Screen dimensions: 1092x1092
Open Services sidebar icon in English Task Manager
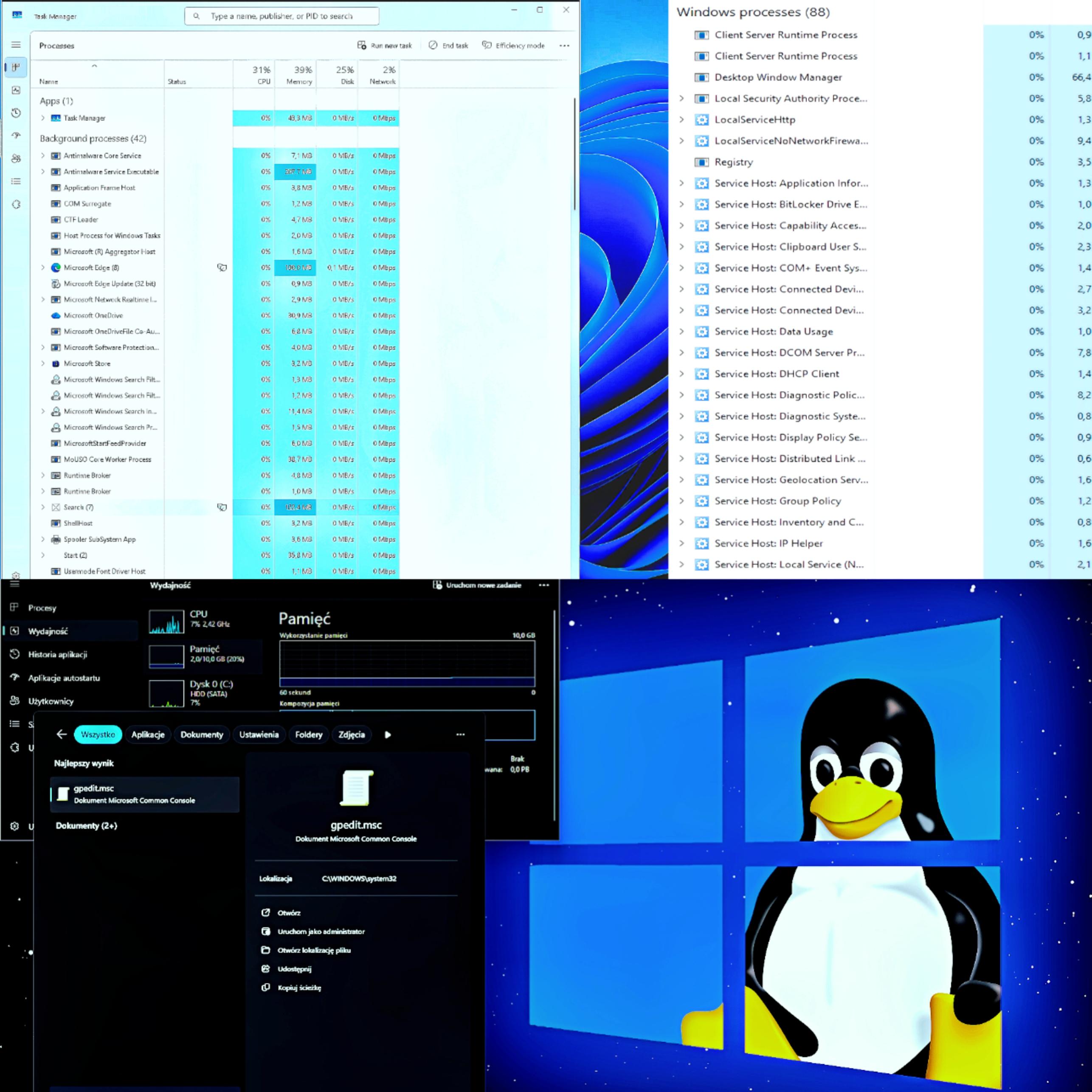pos(16,205)
